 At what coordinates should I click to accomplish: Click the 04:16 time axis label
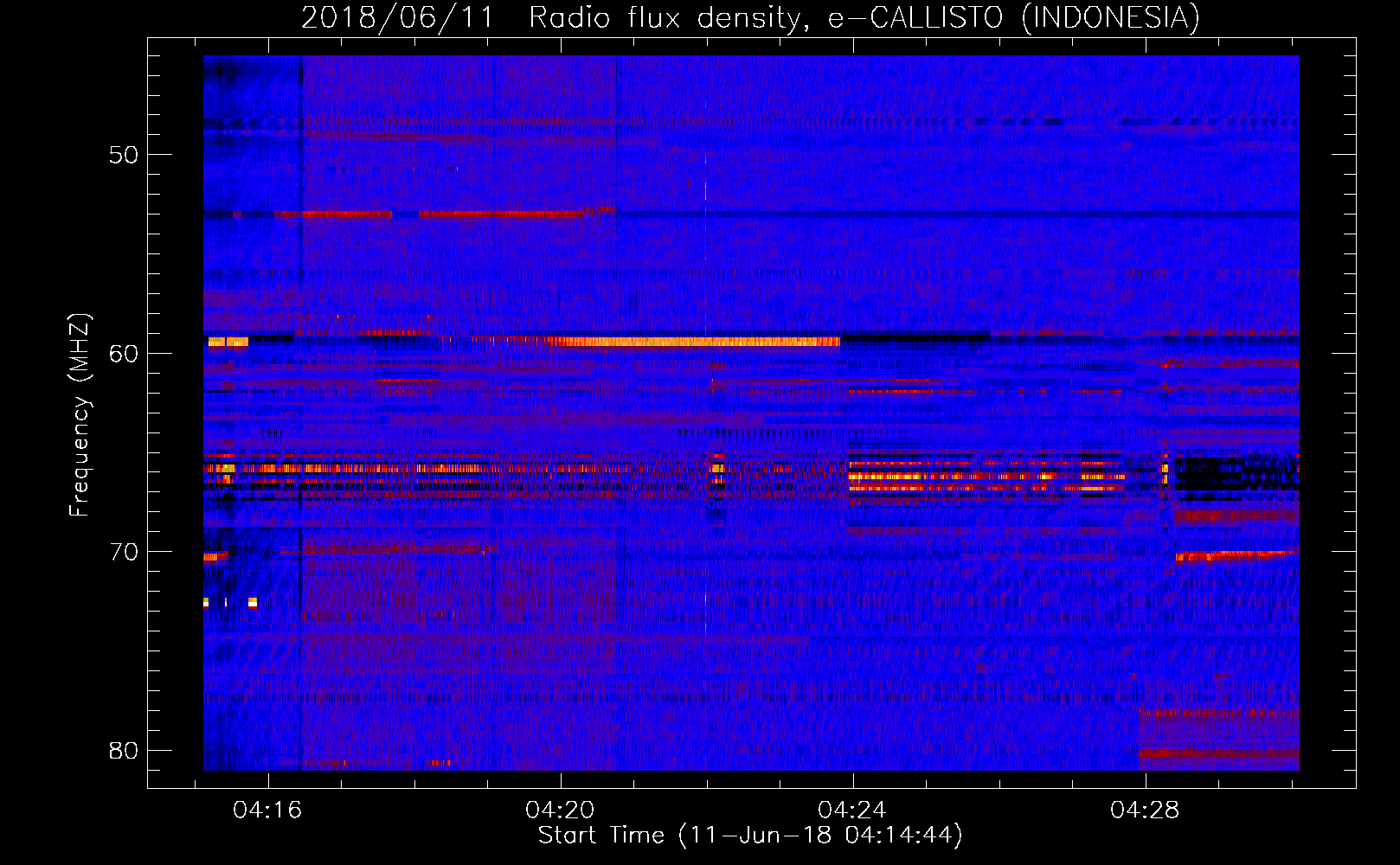click(267, 810)
